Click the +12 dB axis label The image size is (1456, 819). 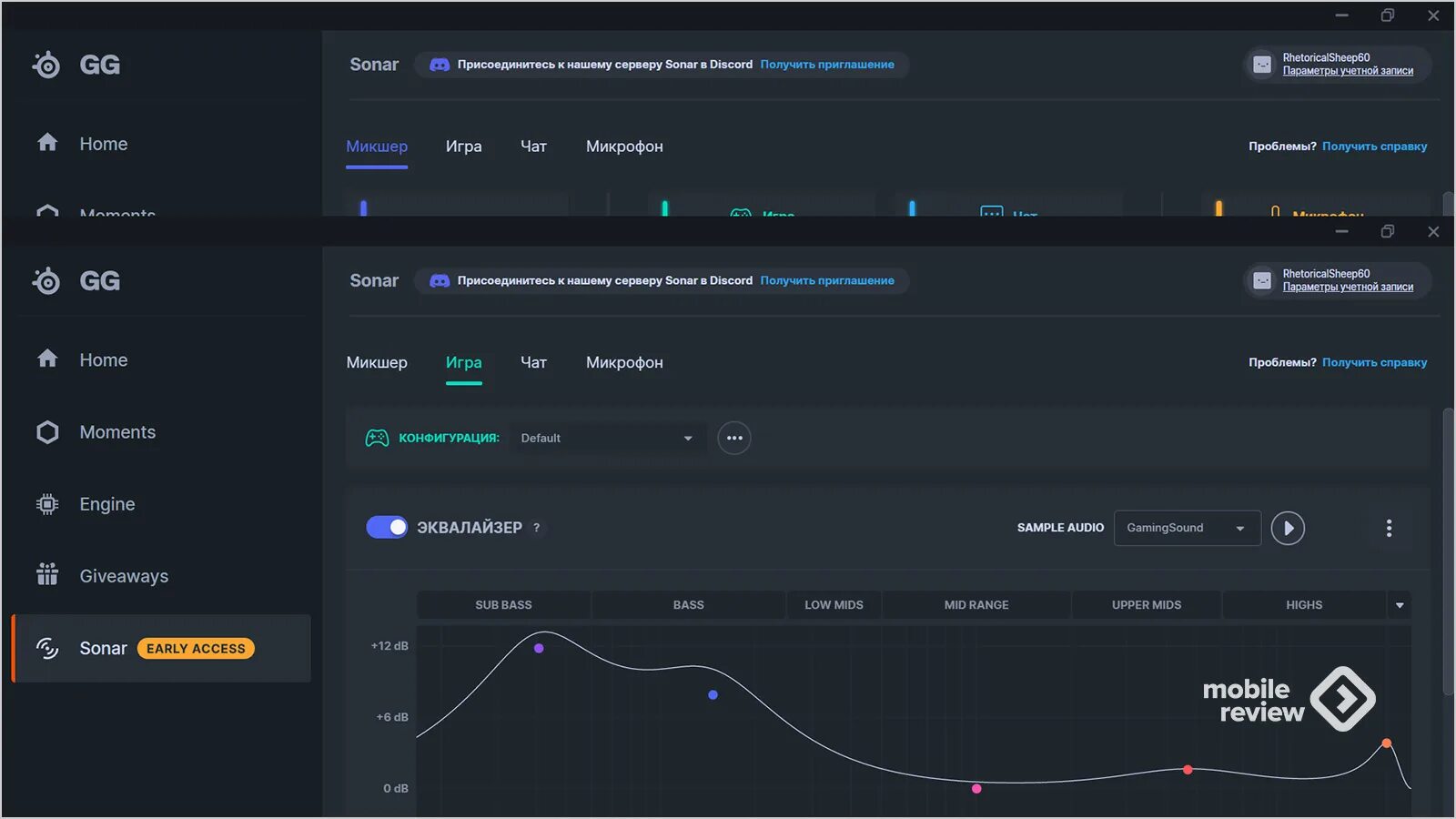click(x=389, y=646)
